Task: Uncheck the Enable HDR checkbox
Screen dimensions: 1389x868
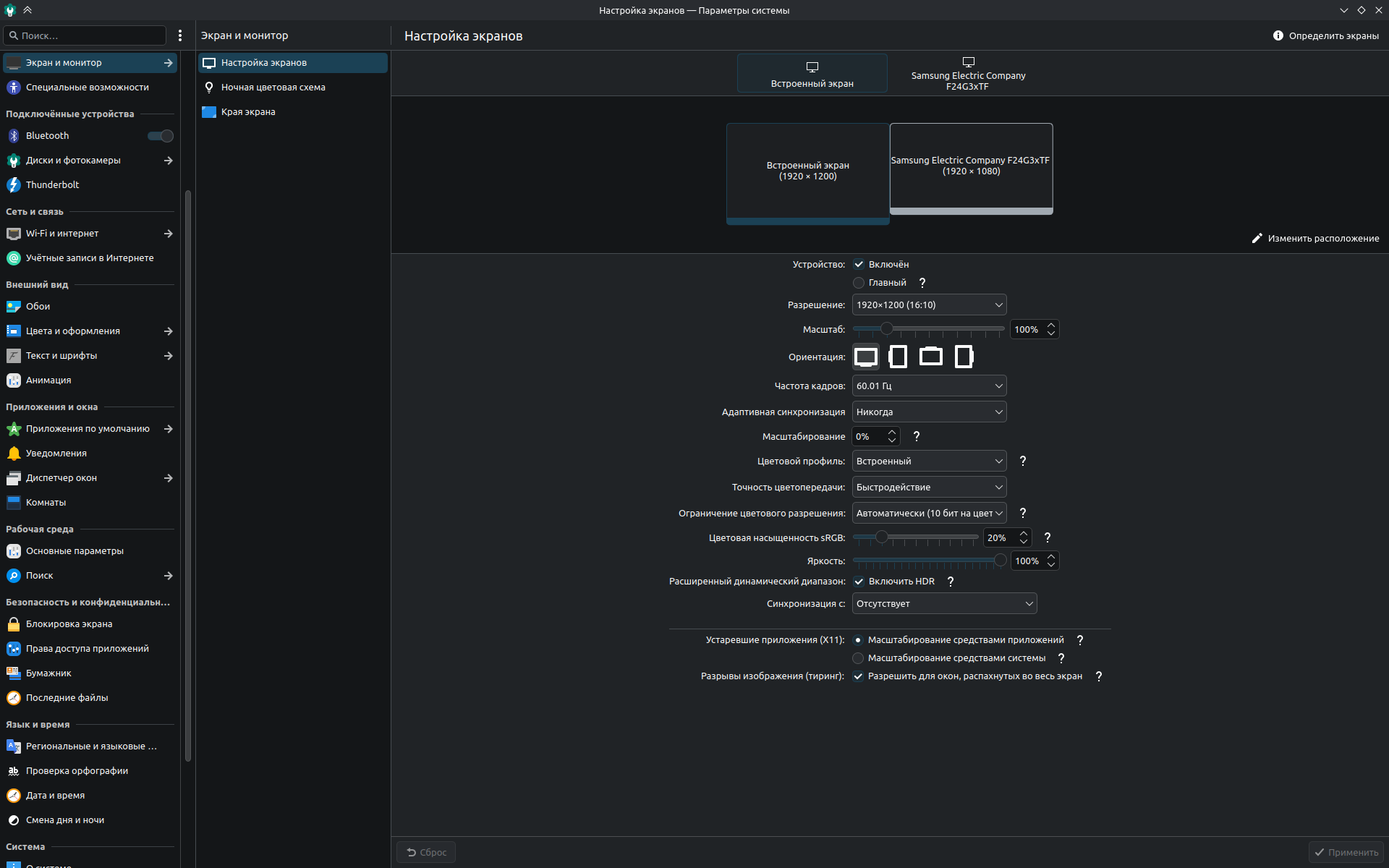Action: click(x=859, y=582)
